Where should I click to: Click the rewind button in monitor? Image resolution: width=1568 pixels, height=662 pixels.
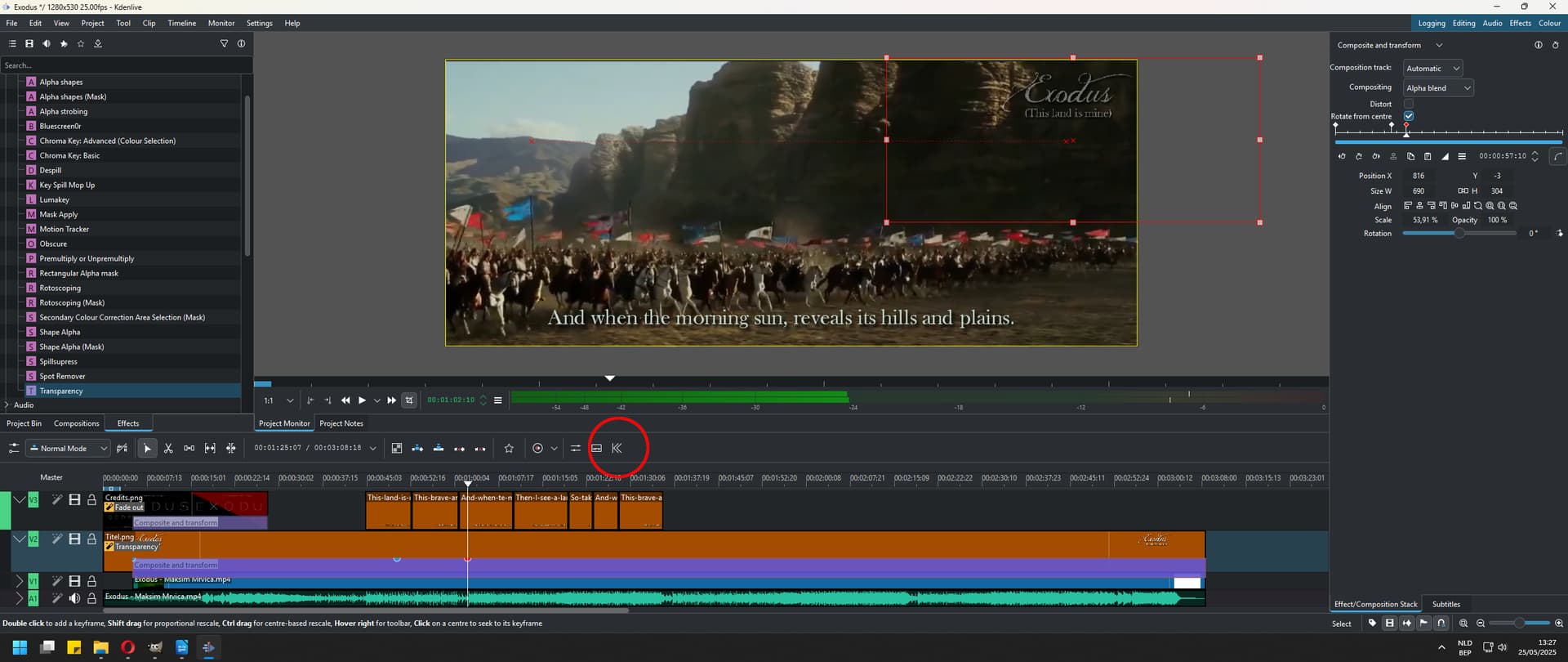(345, 400)
